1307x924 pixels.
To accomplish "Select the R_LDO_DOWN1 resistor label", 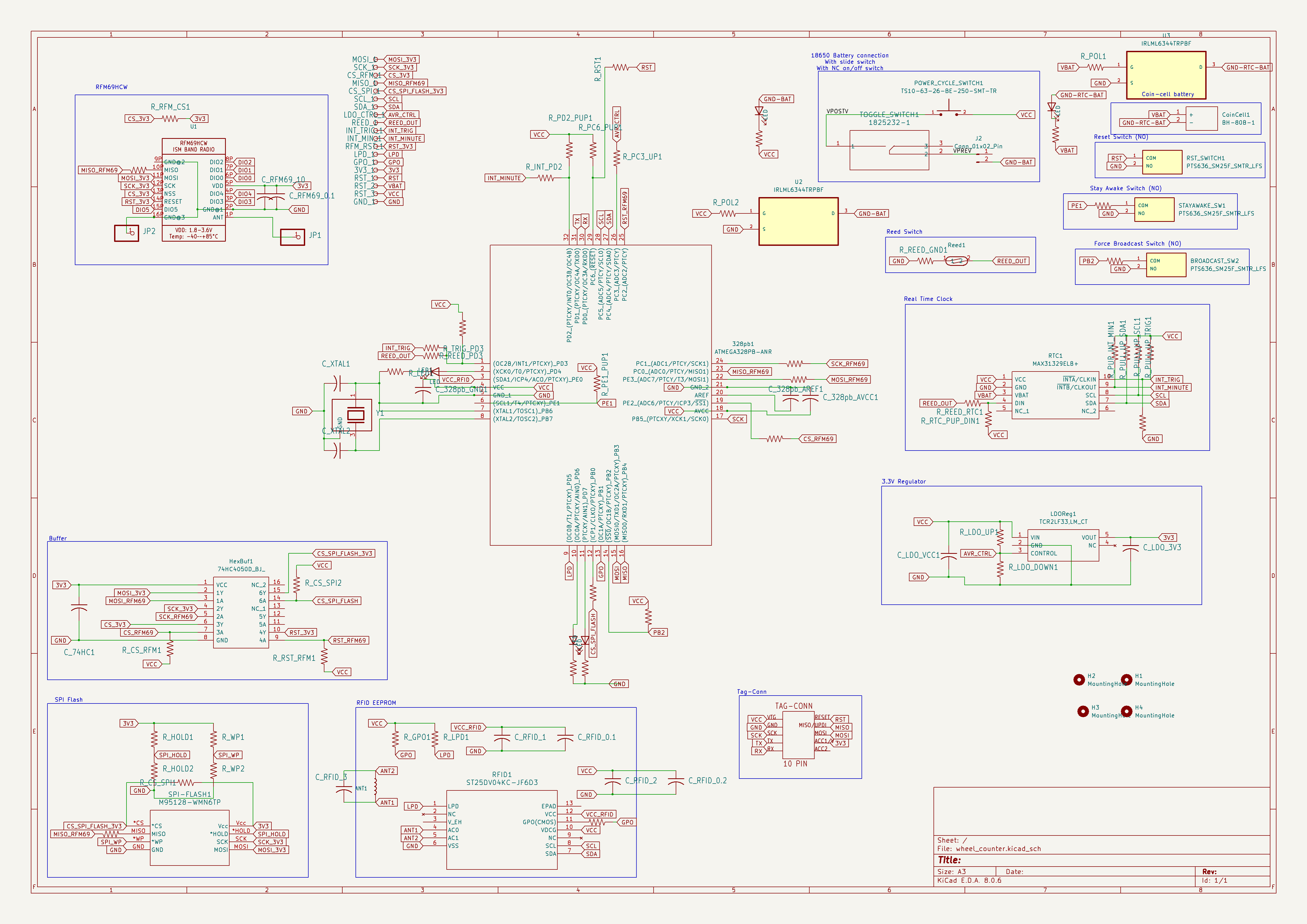I will click(x=1033, y=568).
